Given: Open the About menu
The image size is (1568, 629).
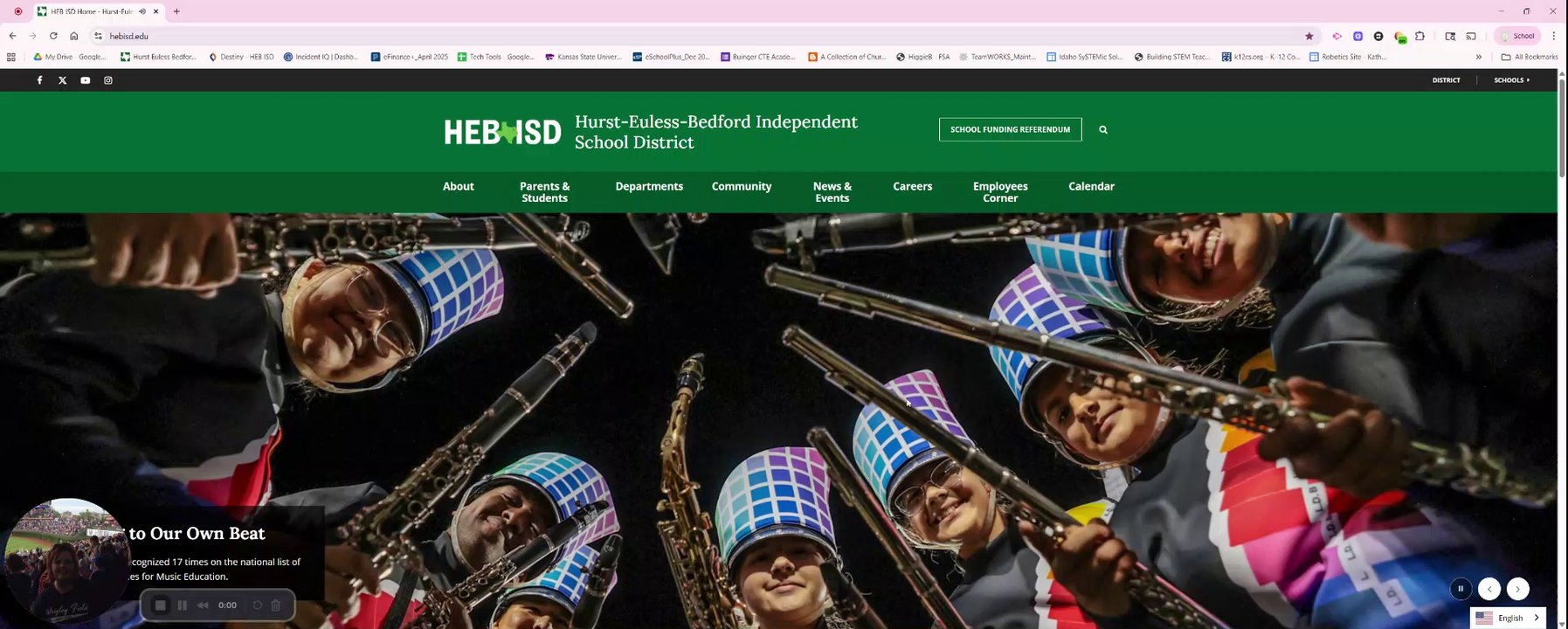Looking at the screenshot, I should point(458,186).
